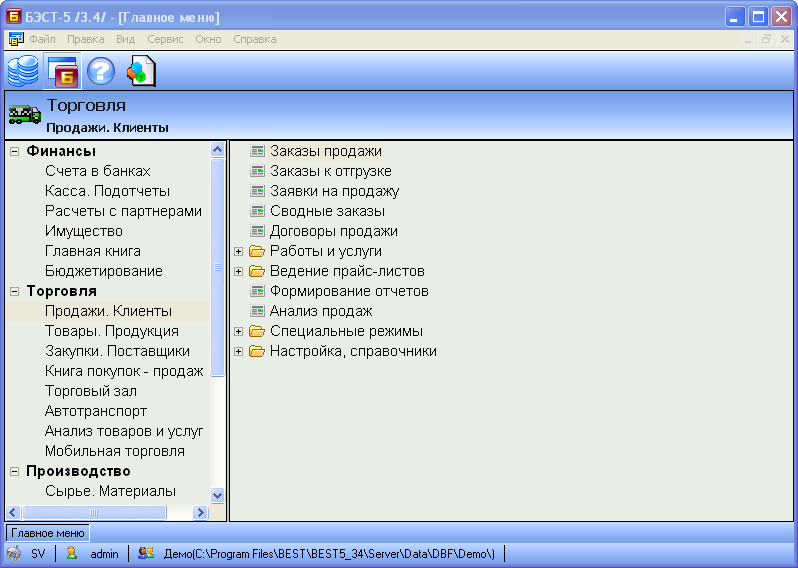Screen dimensions: 798x568
Task: Open the Сервис menu
Action: (x=165, y=39)
